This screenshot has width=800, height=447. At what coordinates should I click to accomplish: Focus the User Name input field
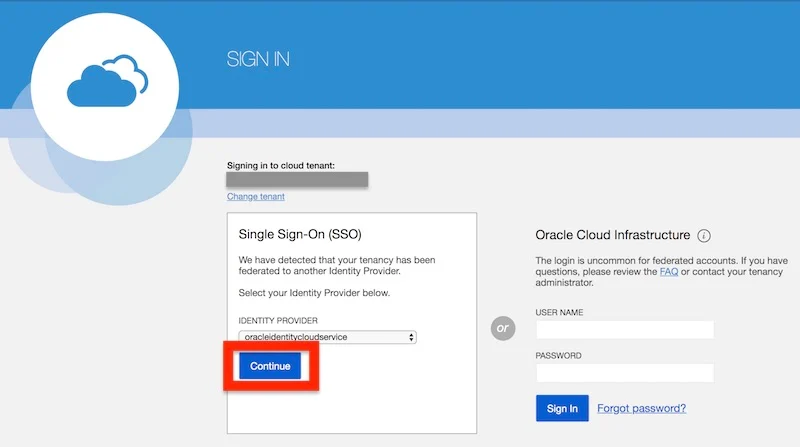(x=625, y=330)
